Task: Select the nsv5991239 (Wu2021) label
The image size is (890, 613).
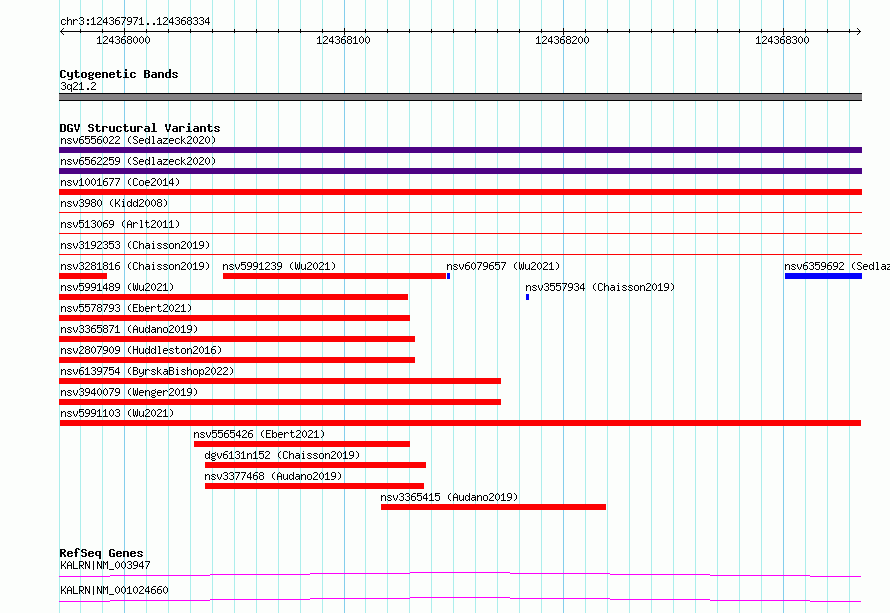Action: (279, 266)
